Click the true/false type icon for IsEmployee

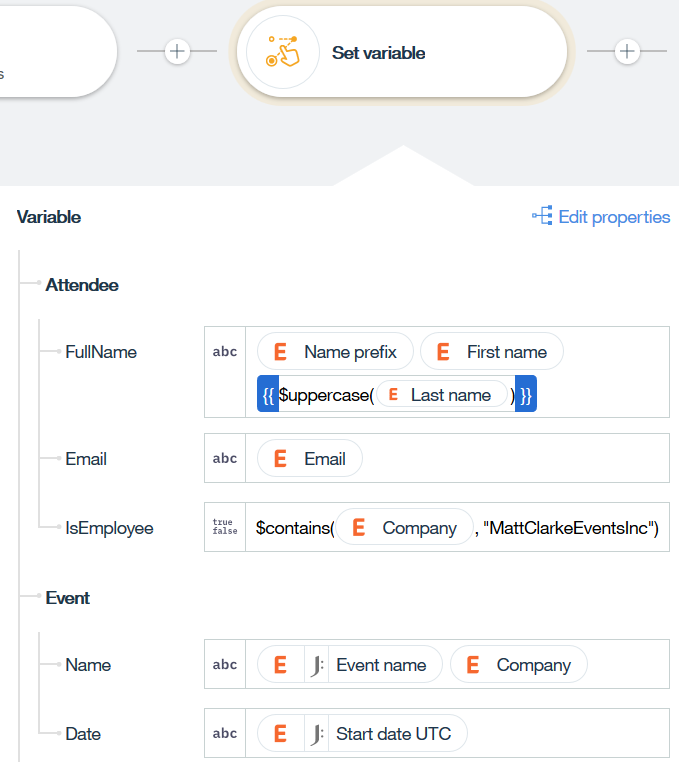pos(225,527)
